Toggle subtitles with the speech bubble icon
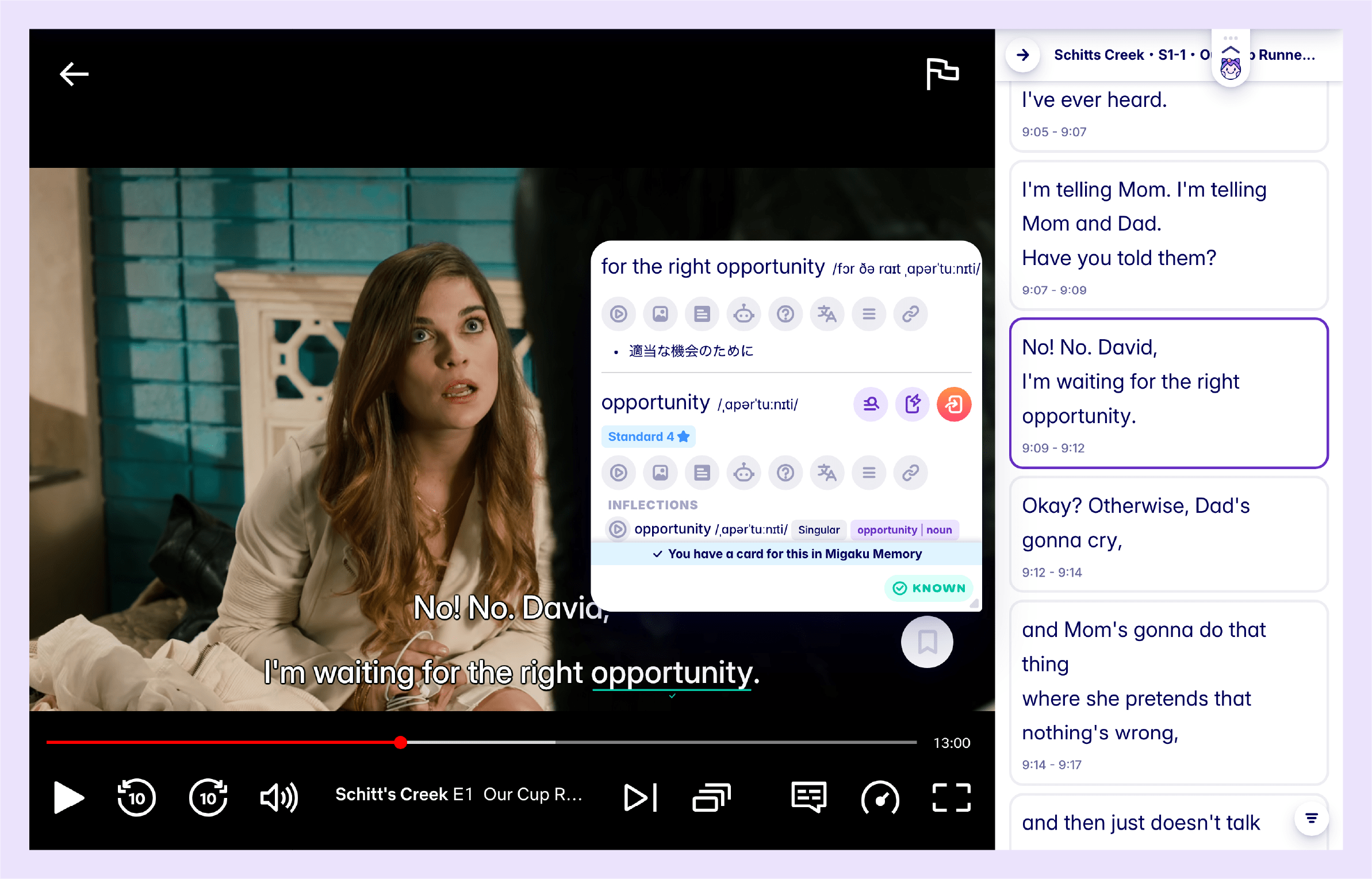The width and height of the screenshot is (1372, 879). [x=807, y=797]
